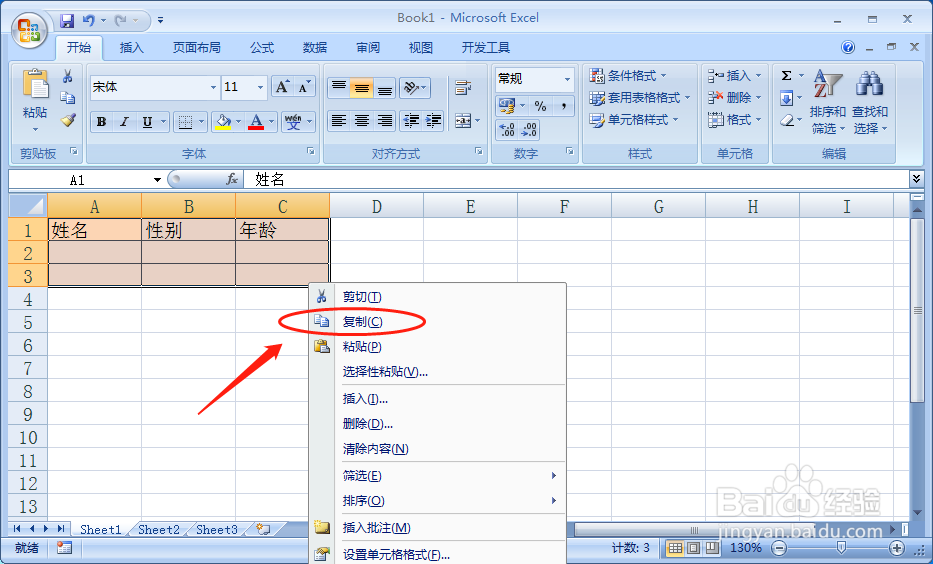Viewport: 933px width, 564px height.
Task: Click 格式 format button in cells group
Action: pos(734,120)
